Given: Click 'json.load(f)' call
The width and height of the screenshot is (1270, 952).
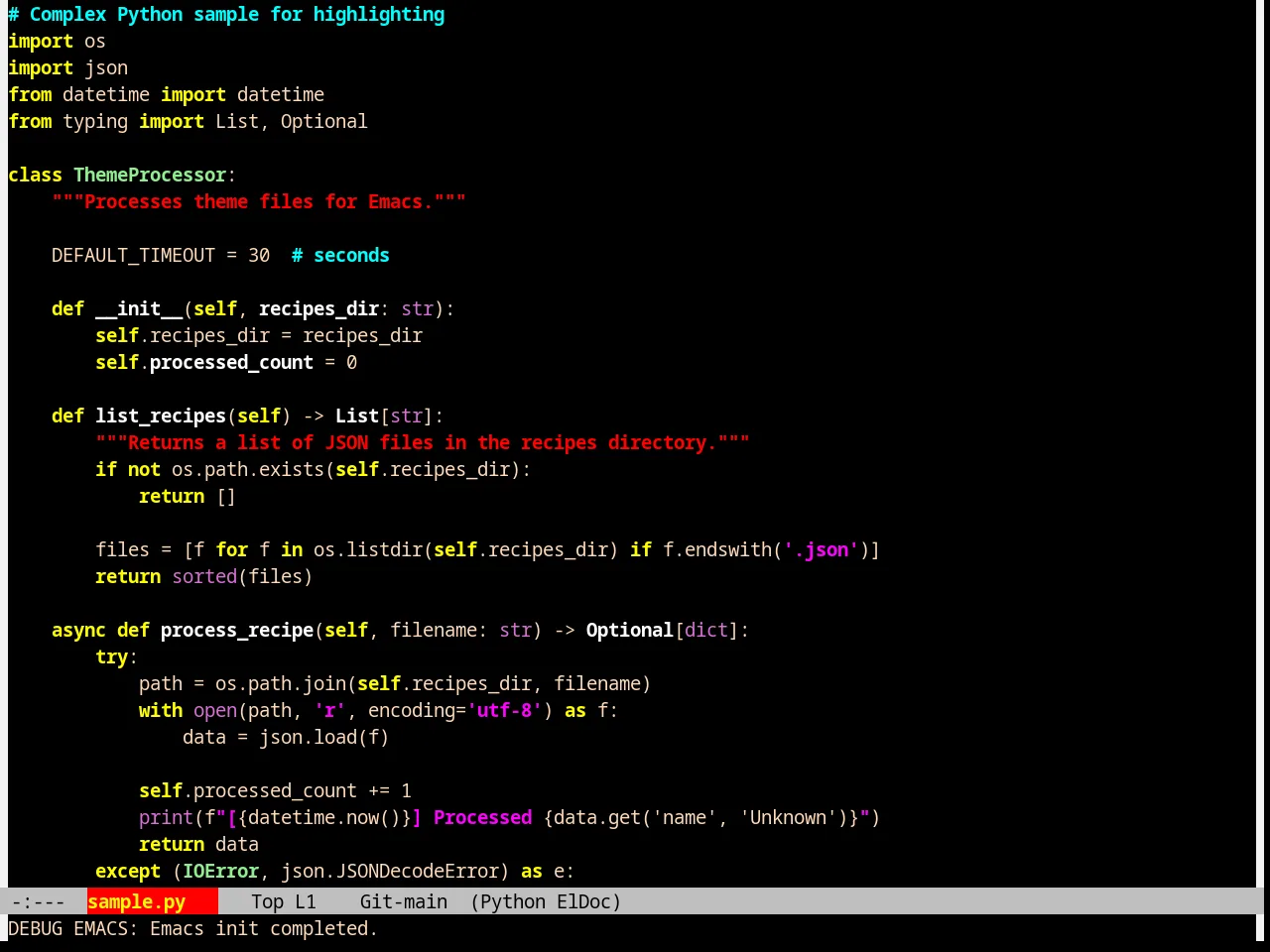Looking at the screenshot, I should [324, 737].
